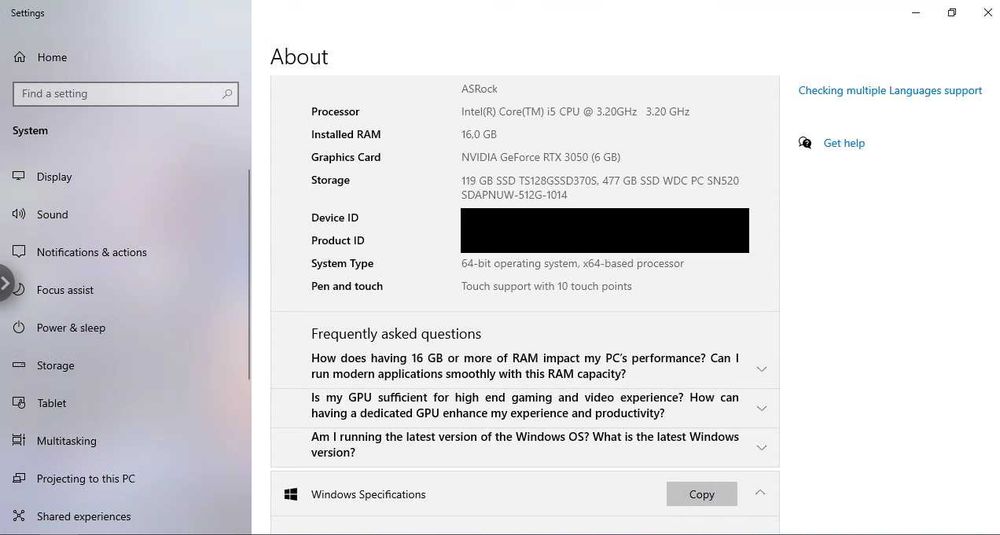Select the System Type value text

tap(573, 263)
